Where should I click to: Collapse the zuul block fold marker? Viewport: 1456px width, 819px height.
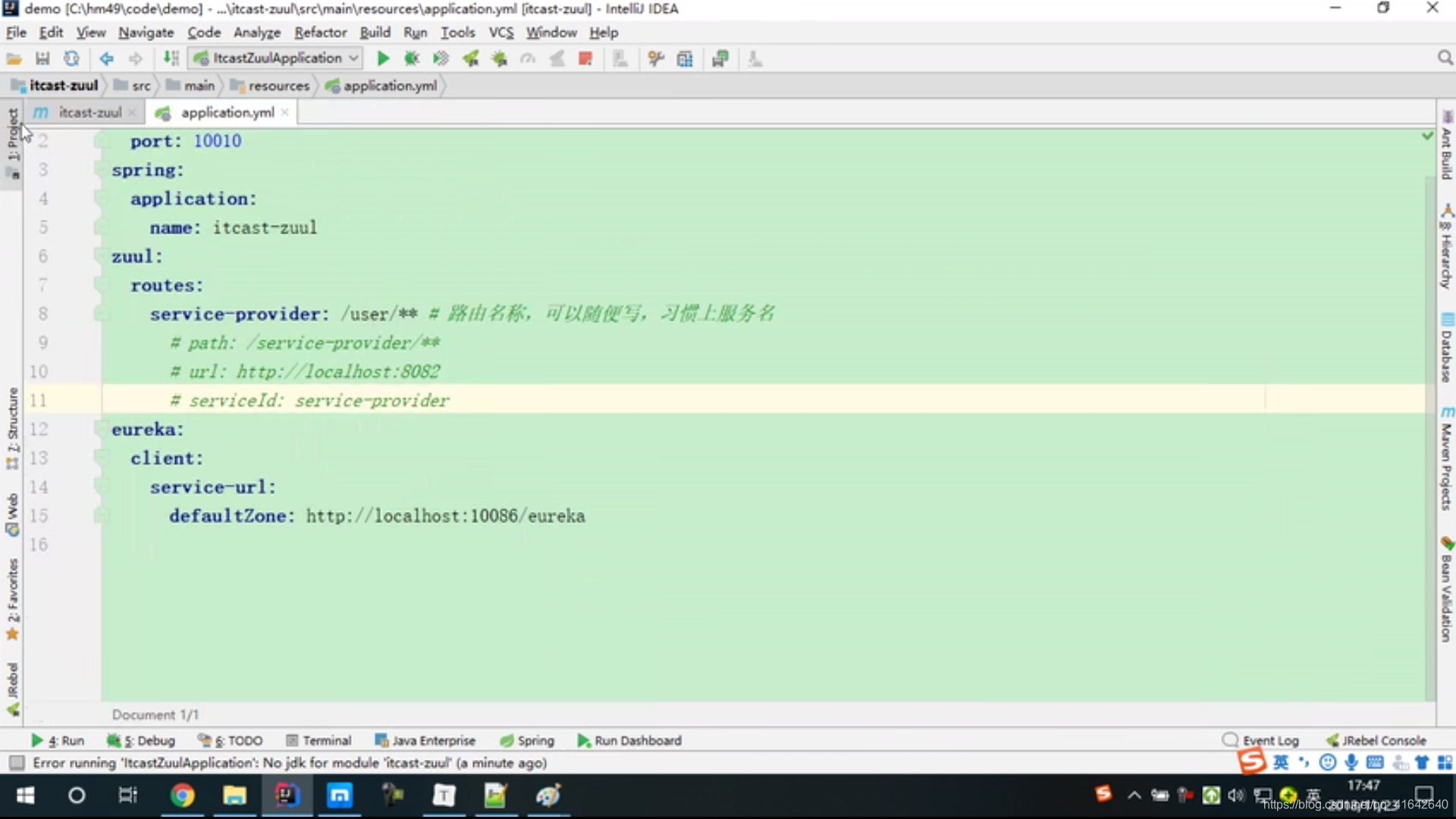[101, 256]
